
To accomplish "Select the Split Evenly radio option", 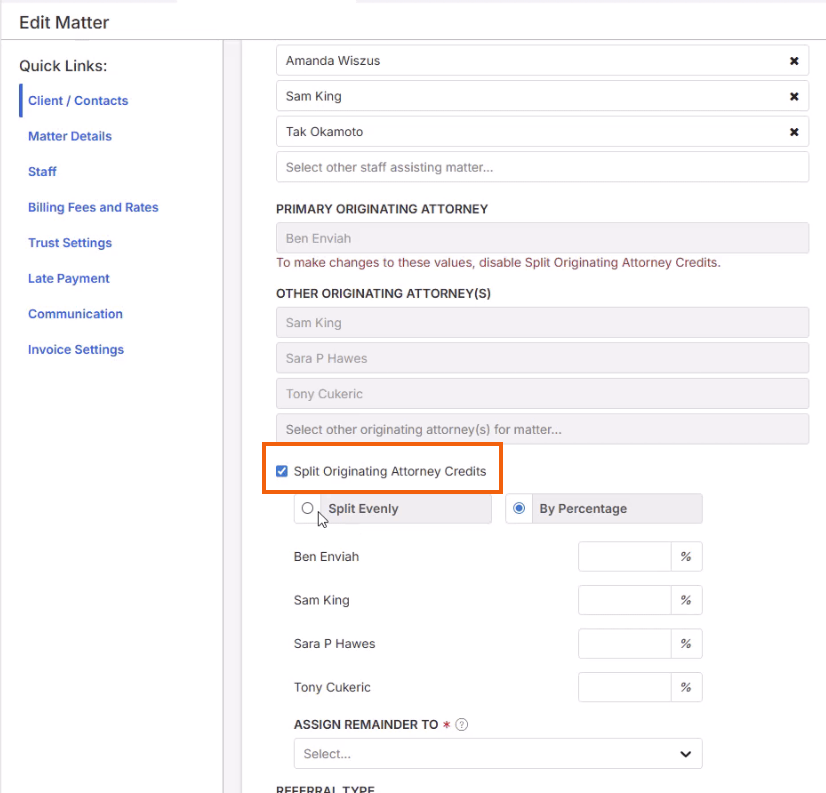I will tap(308, 508).
